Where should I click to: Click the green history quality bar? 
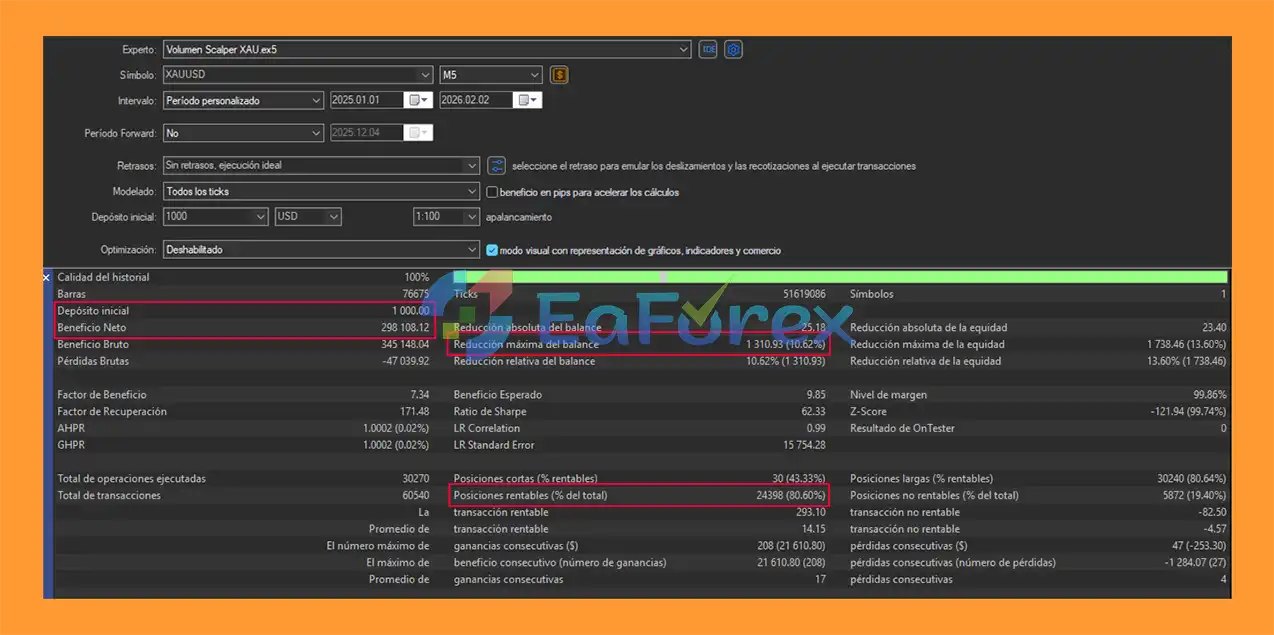point(840,277)
